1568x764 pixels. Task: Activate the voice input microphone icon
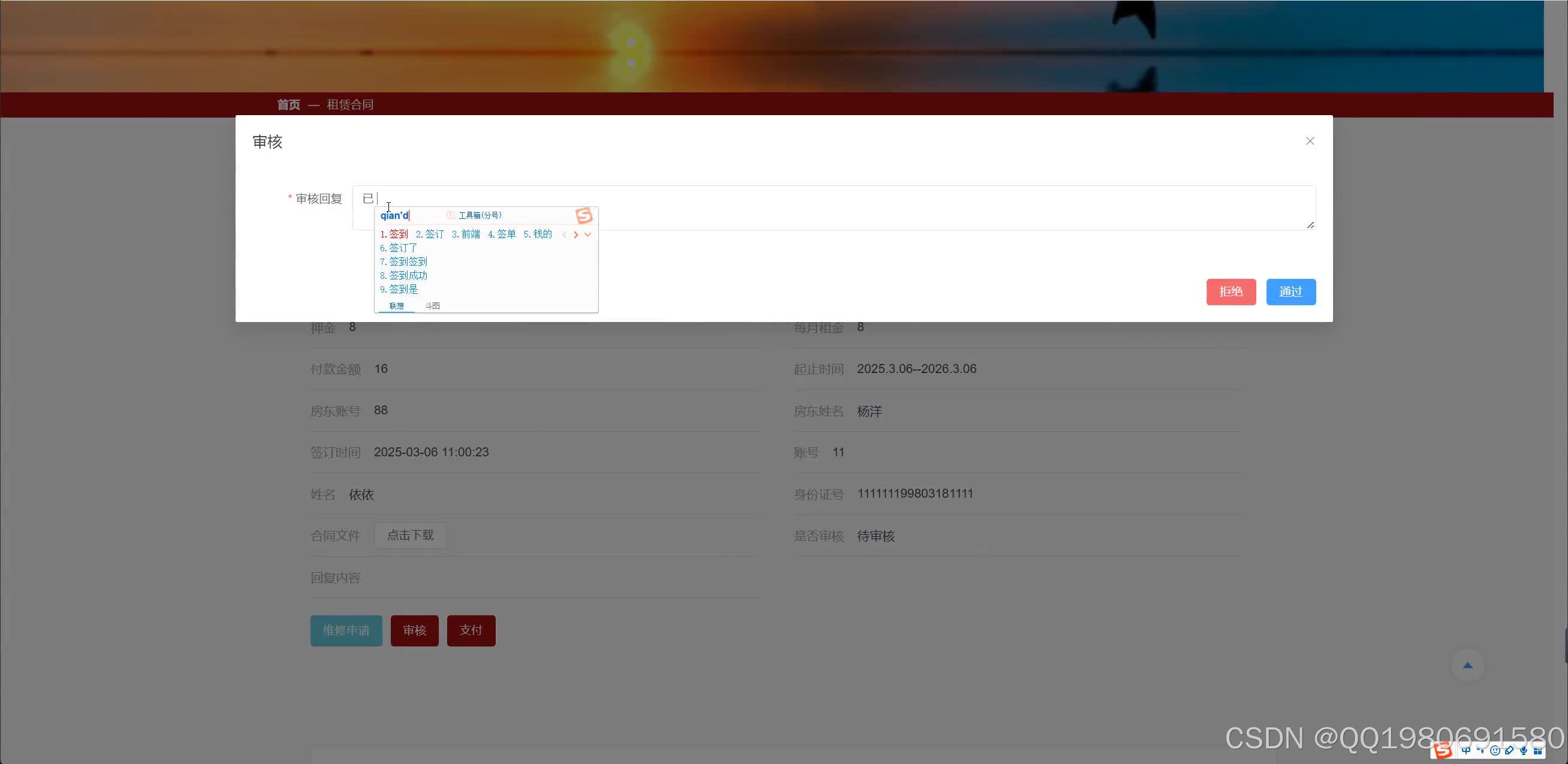1524,751
